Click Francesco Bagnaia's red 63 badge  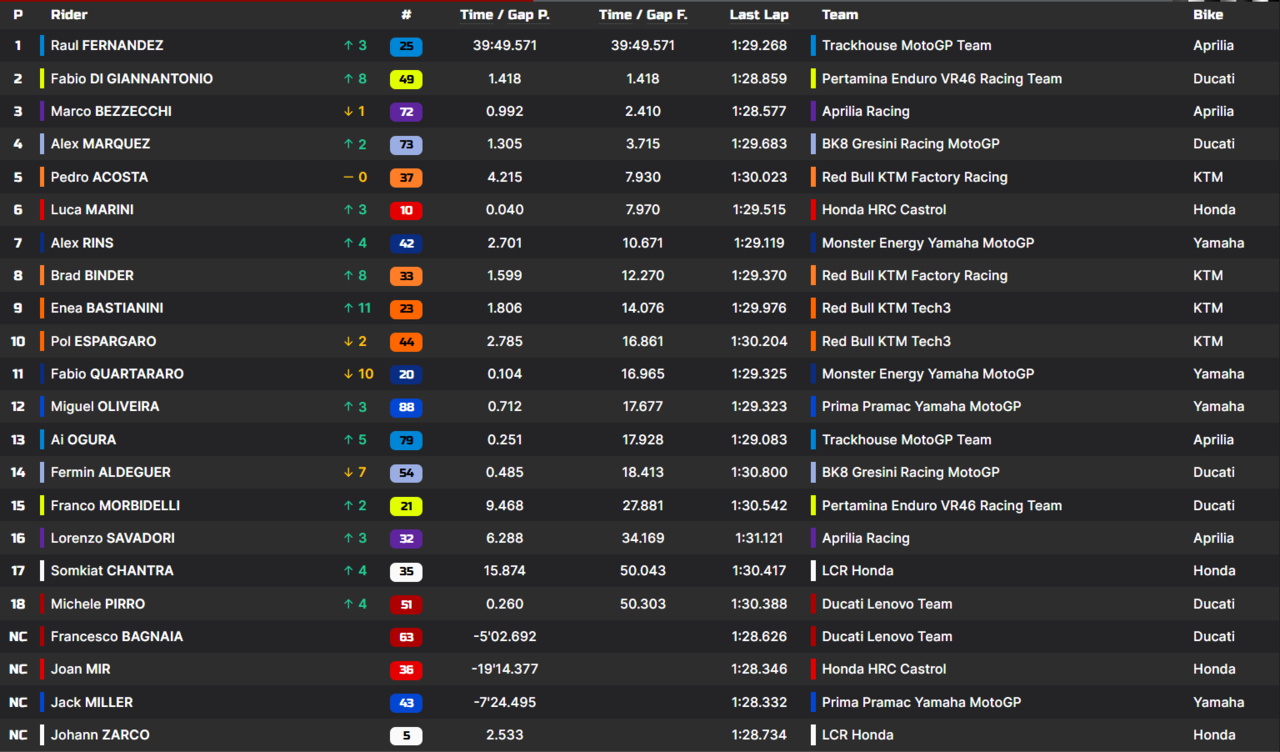[406, 637]
